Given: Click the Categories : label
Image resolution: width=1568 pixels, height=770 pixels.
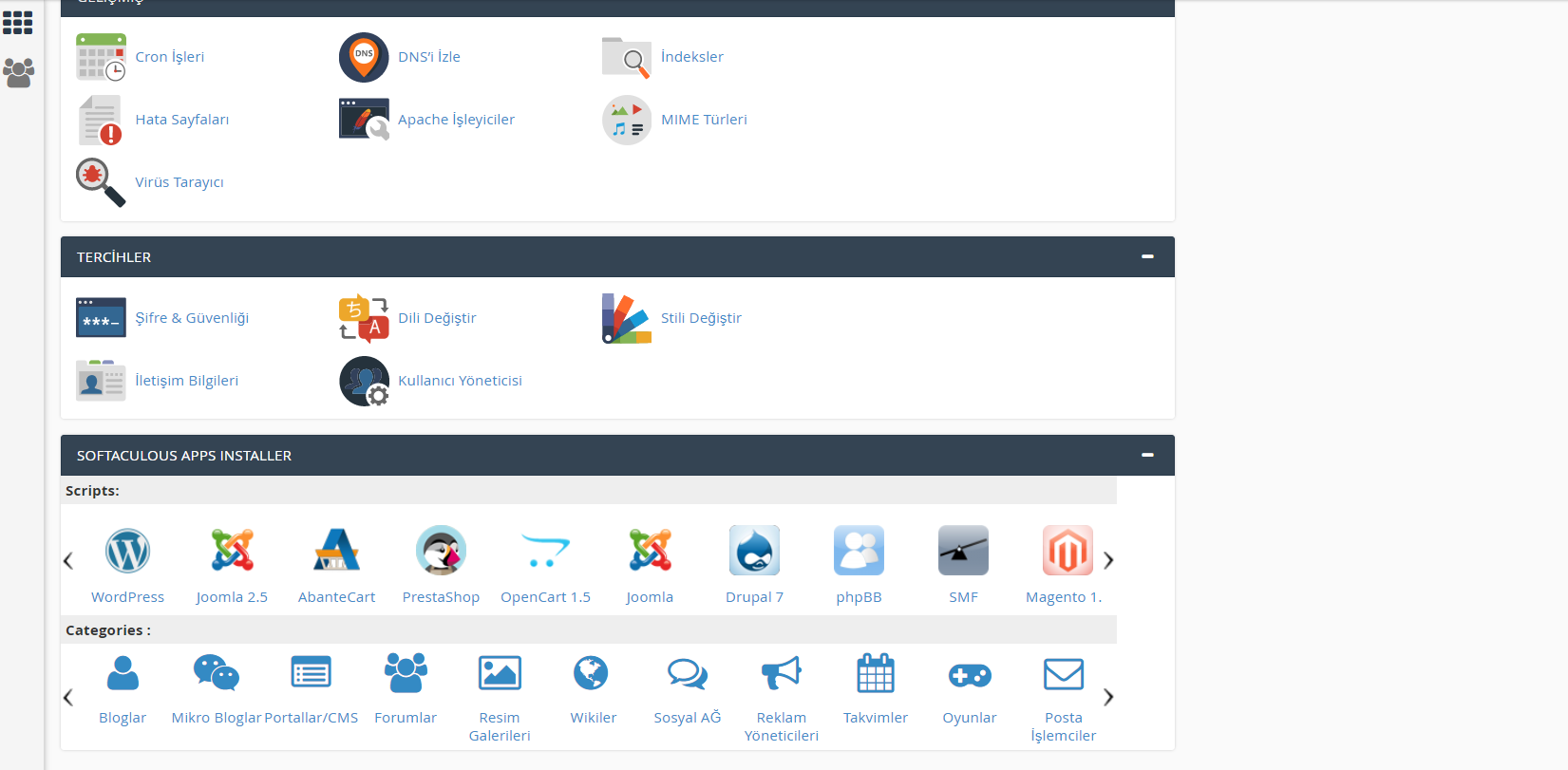Looking at the screenshot, I should [x=108, y=630].
